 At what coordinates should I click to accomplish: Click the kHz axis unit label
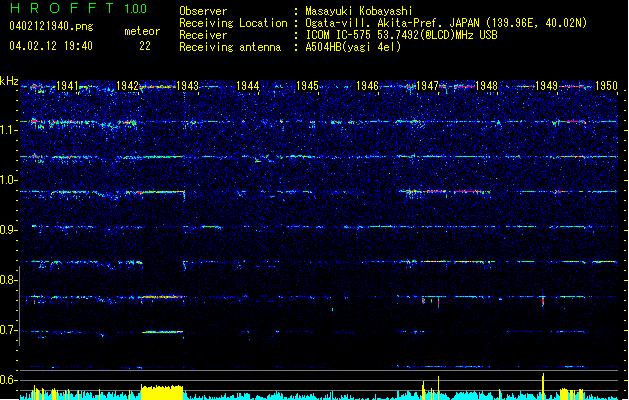click(9, 81)
